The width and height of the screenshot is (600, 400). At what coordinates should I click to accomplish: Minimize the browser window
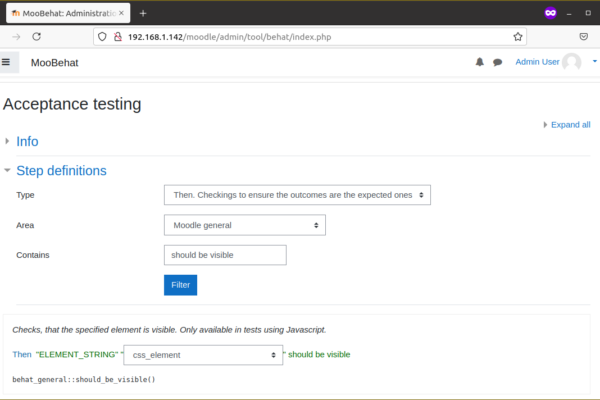[x=569, y=13]
